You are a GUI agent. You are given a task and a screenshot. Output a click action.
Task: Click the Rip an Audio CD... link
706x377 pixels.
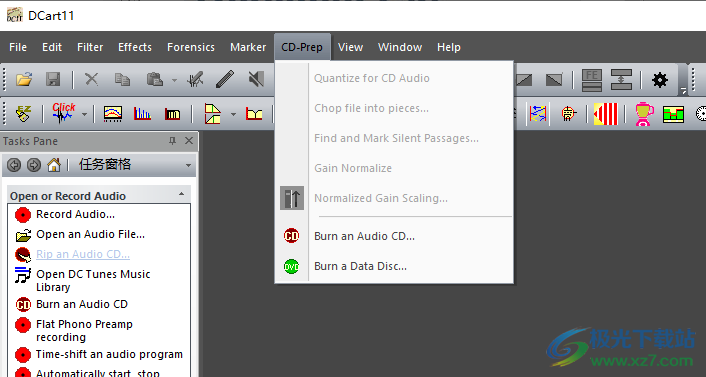83,254
